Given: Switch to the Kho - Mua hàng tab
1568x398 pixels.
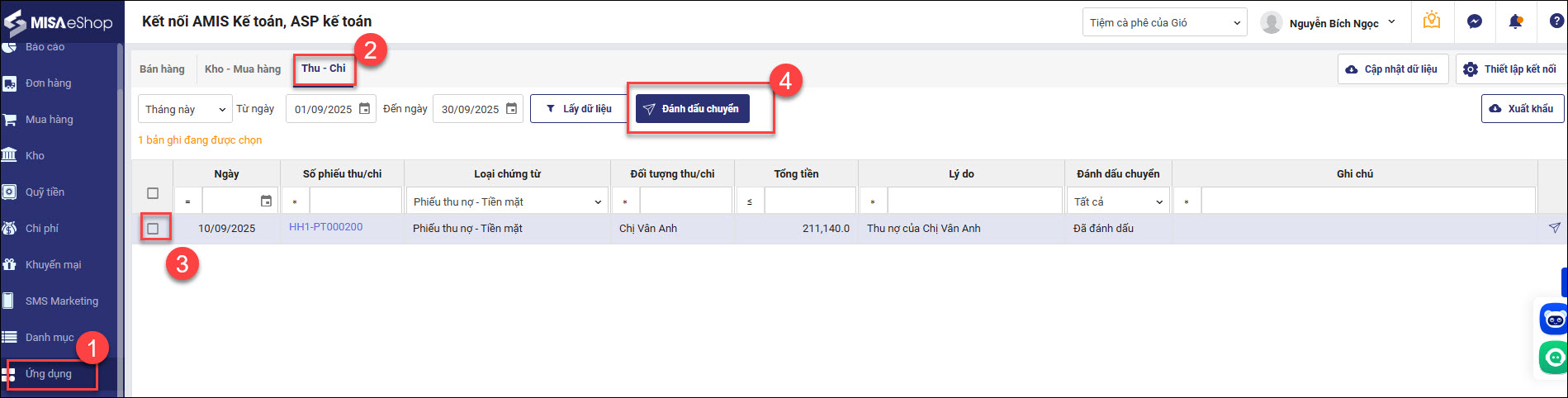Looking at the screenshot, I should [x=243, y=69].
